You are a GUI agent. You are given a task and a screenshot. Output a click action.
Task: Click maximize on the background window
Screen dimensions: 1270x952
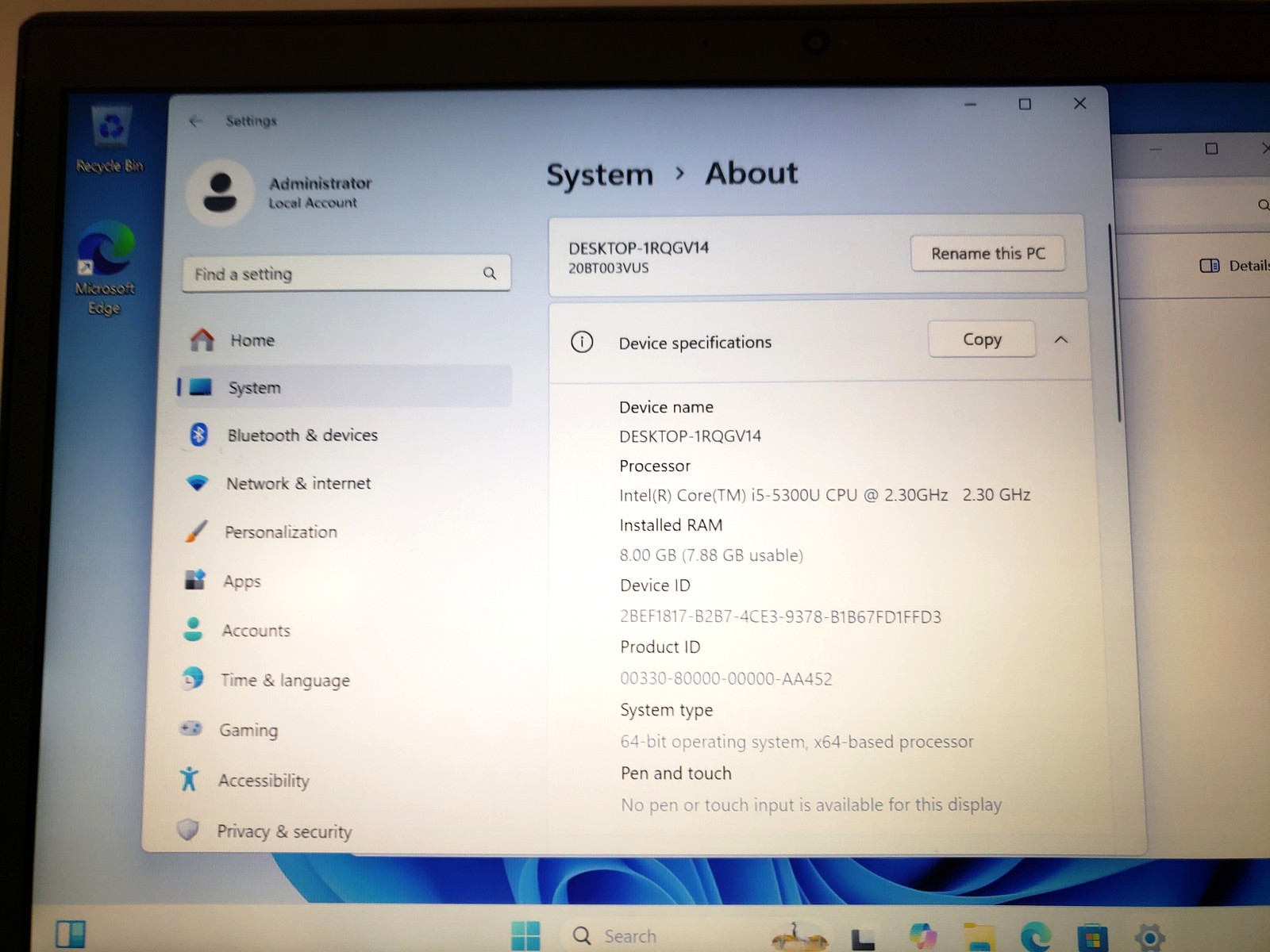tap(1211, 148)
